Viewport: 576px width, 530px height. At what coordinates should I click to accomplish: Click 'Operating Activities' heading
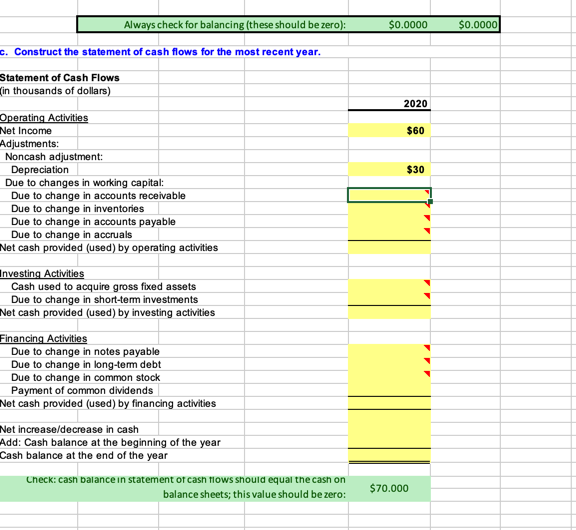click(44, 118)
